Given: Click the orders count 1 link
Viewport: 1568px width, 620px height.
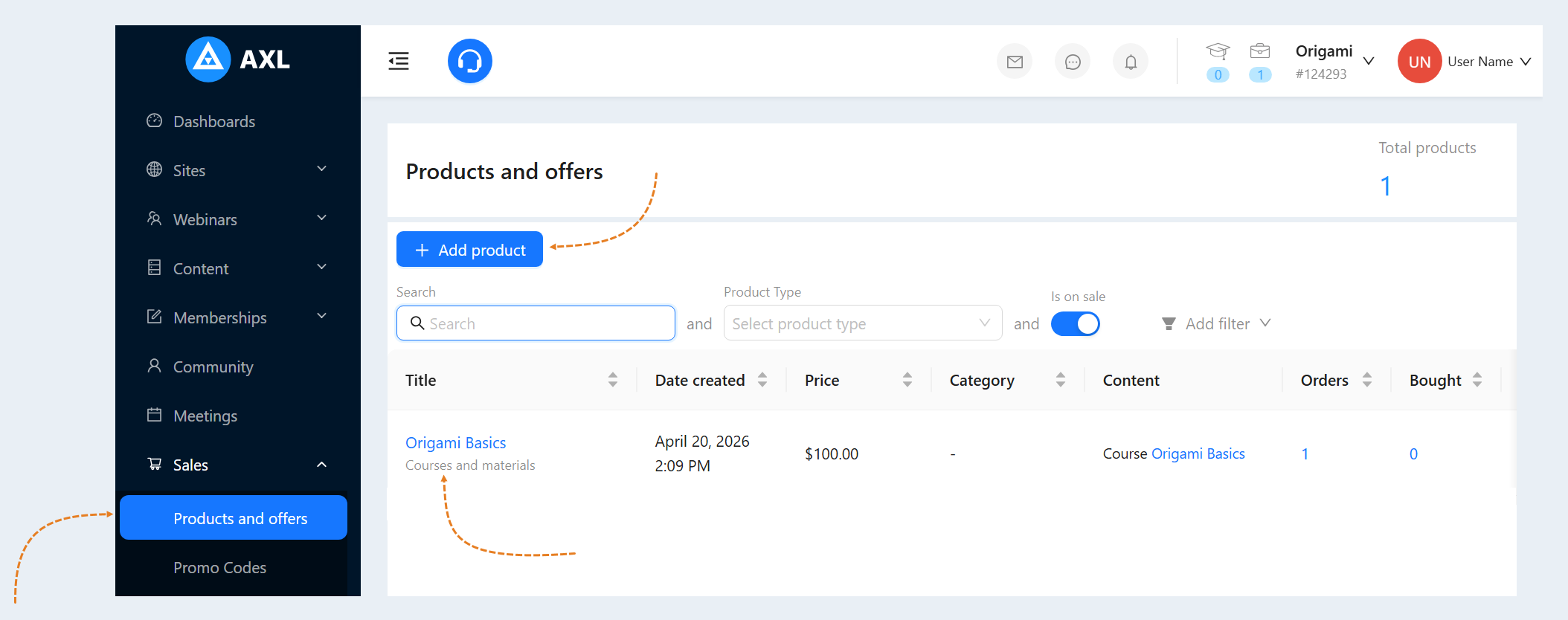Looking at the screenshot, I should pyautogui.click(x=1305, y=453).
